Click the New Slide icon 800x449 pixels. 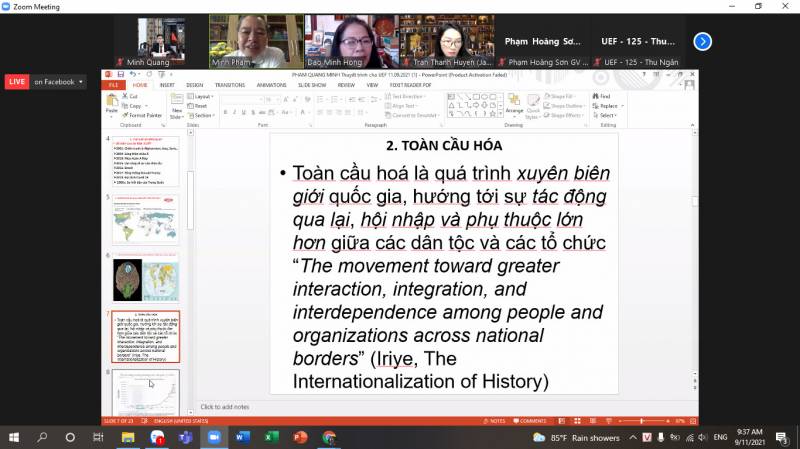pos(177,104)
